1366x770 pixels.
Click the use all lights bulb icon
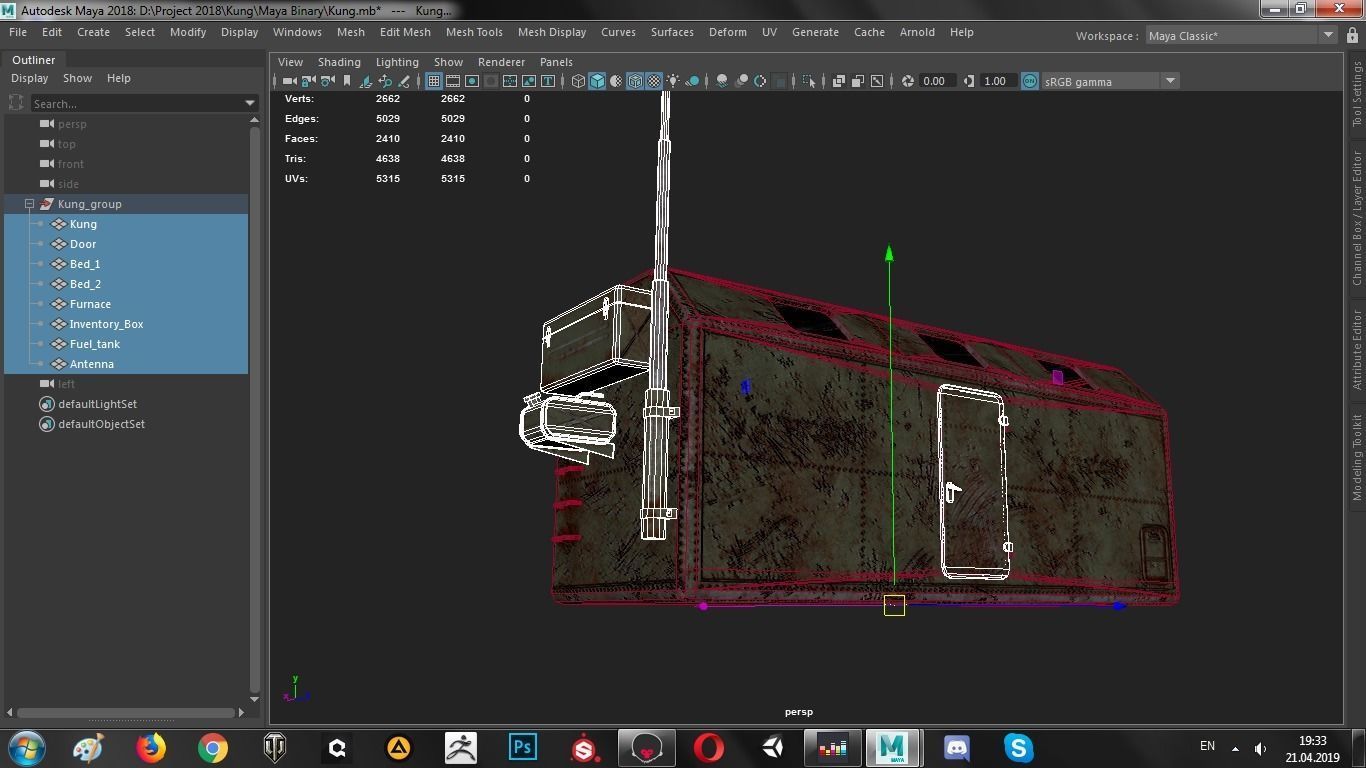tap(673, 81)
